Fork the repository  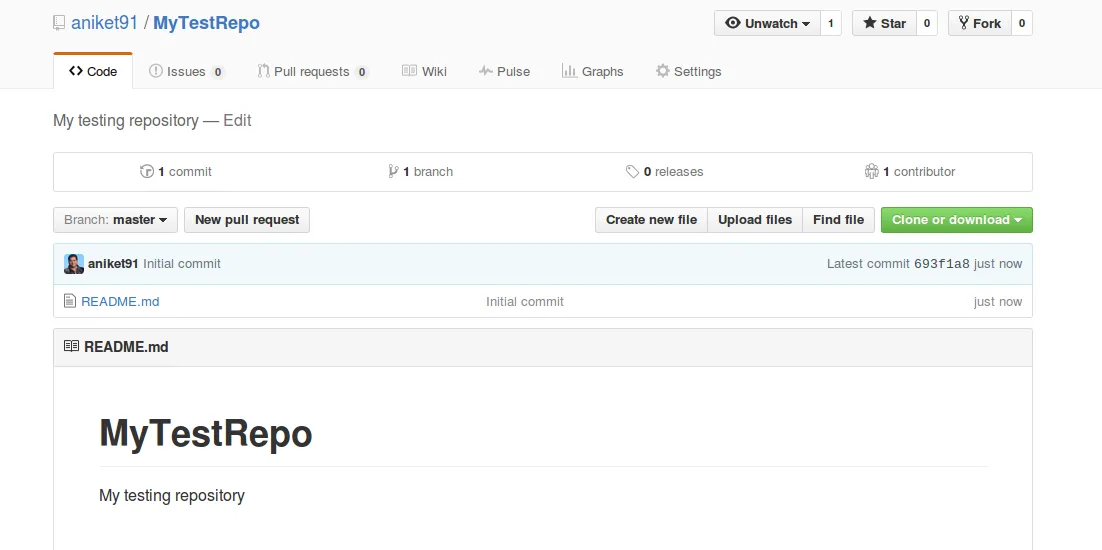pyautogui.click(x=980, y=23)
